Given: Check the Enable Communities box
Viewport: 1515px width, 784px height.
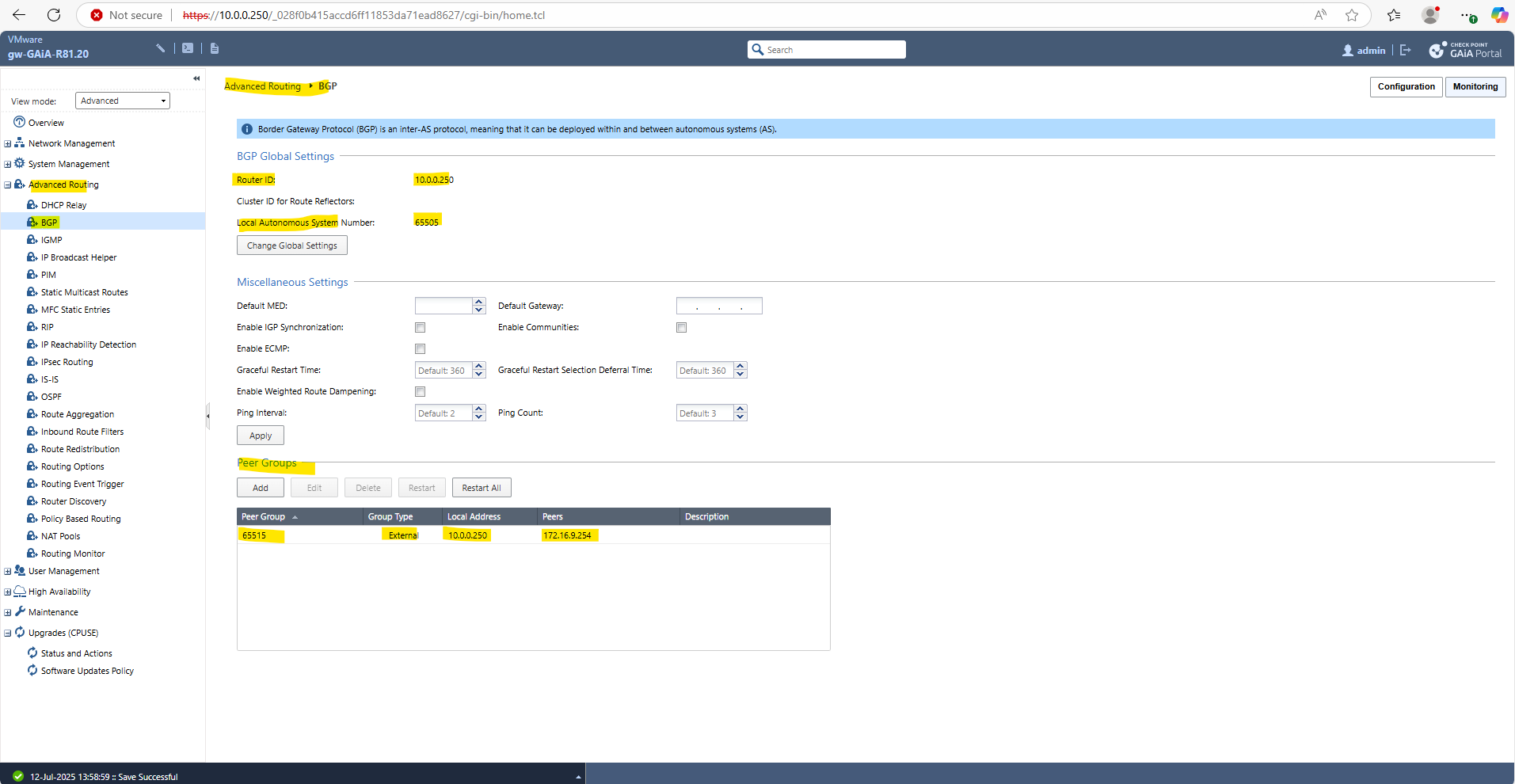Looking at the screenshot, I should click(682, 328).
